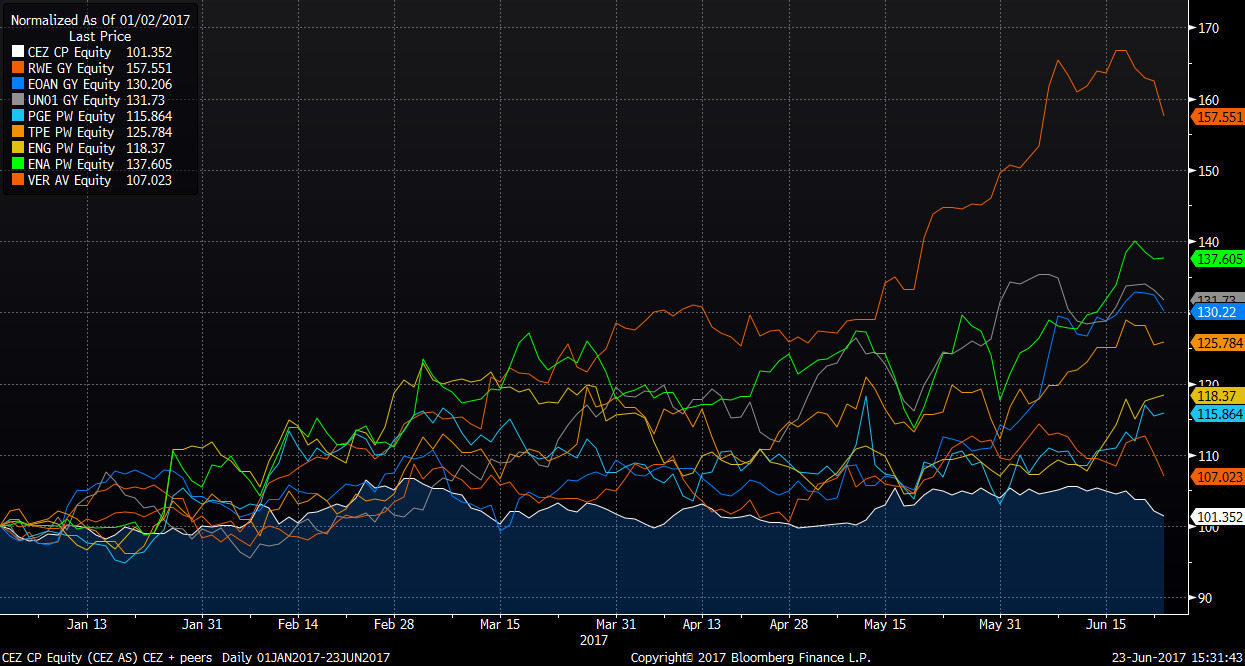Click the orange 125.784 price tag on axis
The image size is (1245, 666).
(1216, 343)
